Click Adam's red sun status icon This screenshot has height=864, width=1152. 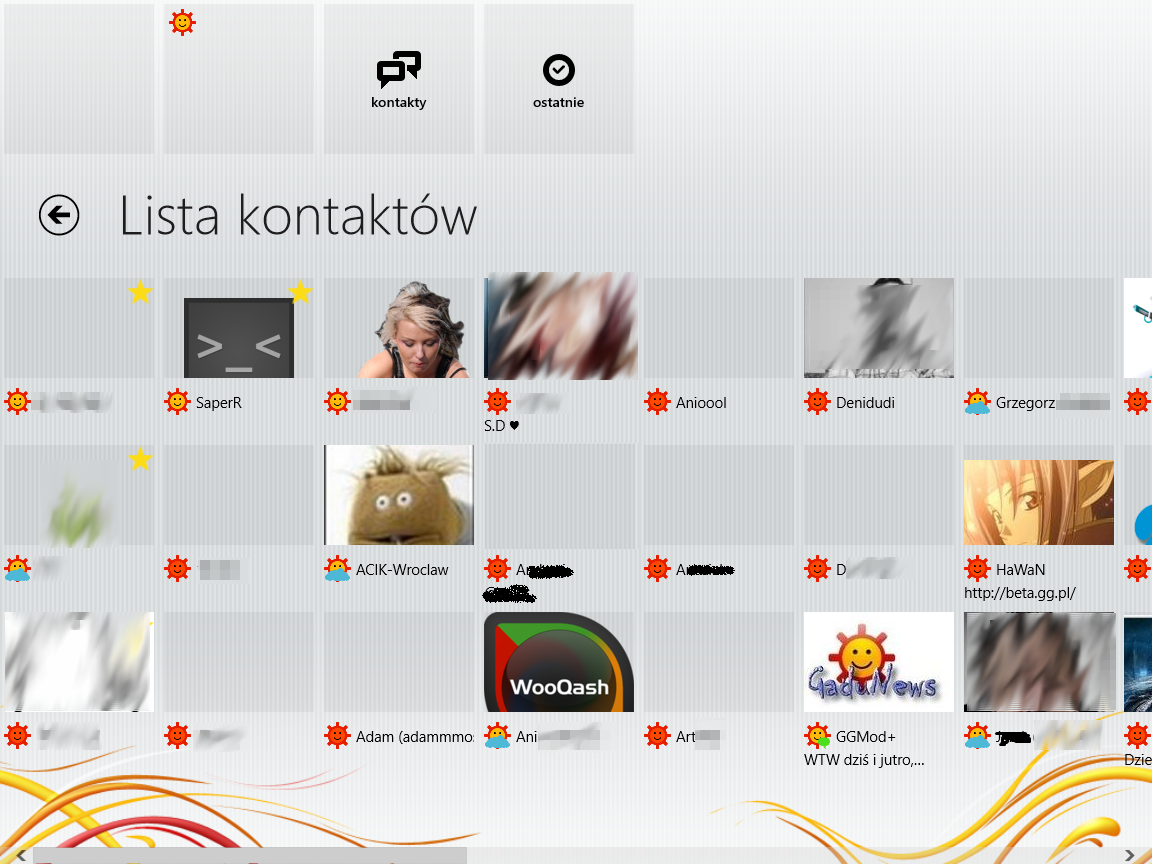click(337, 735)
